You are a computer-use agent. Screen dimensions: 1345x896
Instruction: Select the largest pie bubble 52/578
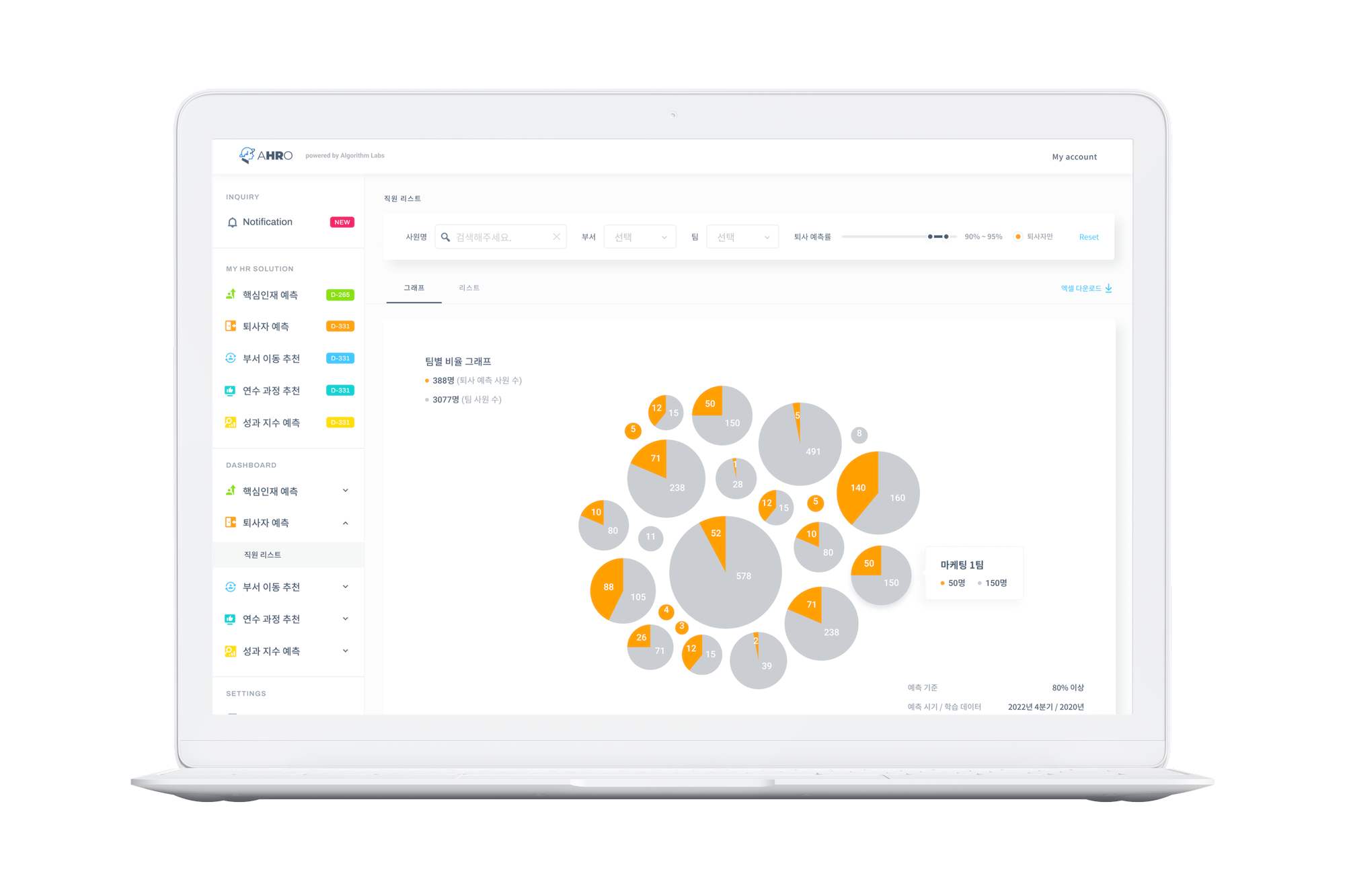tap(726, 573)
